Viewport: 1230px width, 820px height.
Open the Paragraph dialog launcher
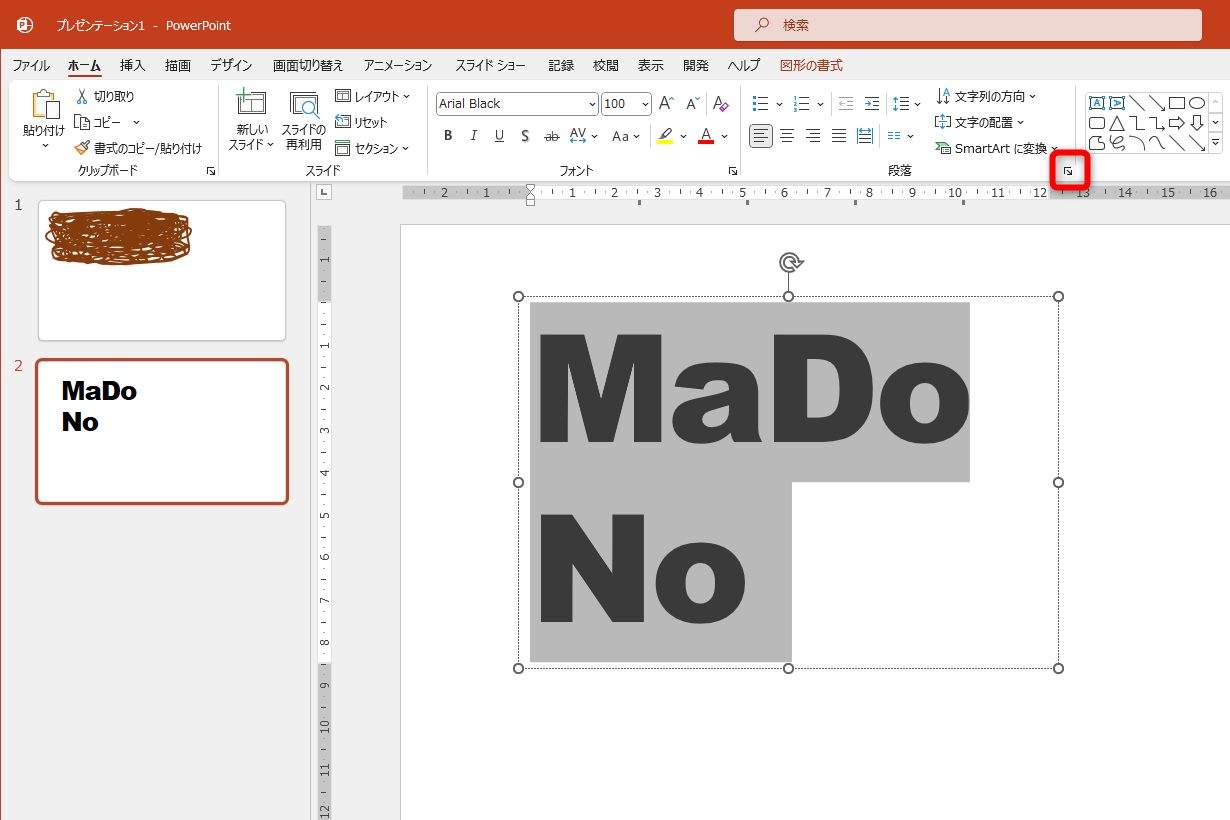pos(1068,172)
